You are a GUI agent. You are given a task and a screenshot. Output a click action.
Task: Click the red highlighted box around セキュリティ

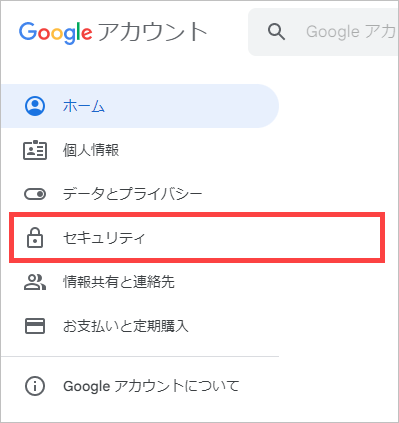[197, 238]
